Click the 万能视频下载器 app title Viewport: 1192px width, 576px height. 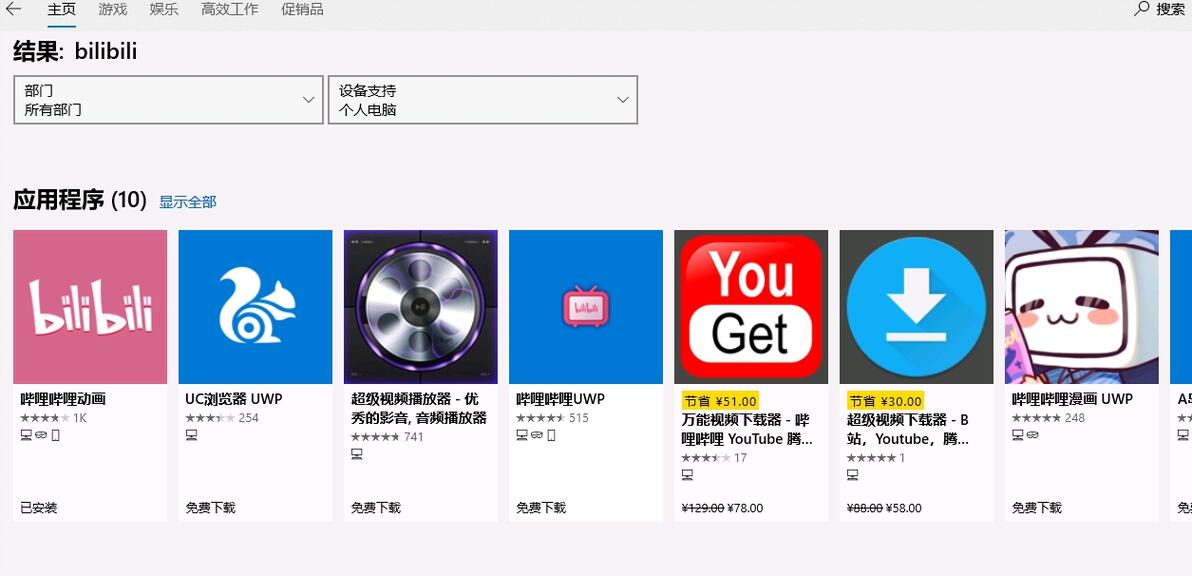click(747, 429)
